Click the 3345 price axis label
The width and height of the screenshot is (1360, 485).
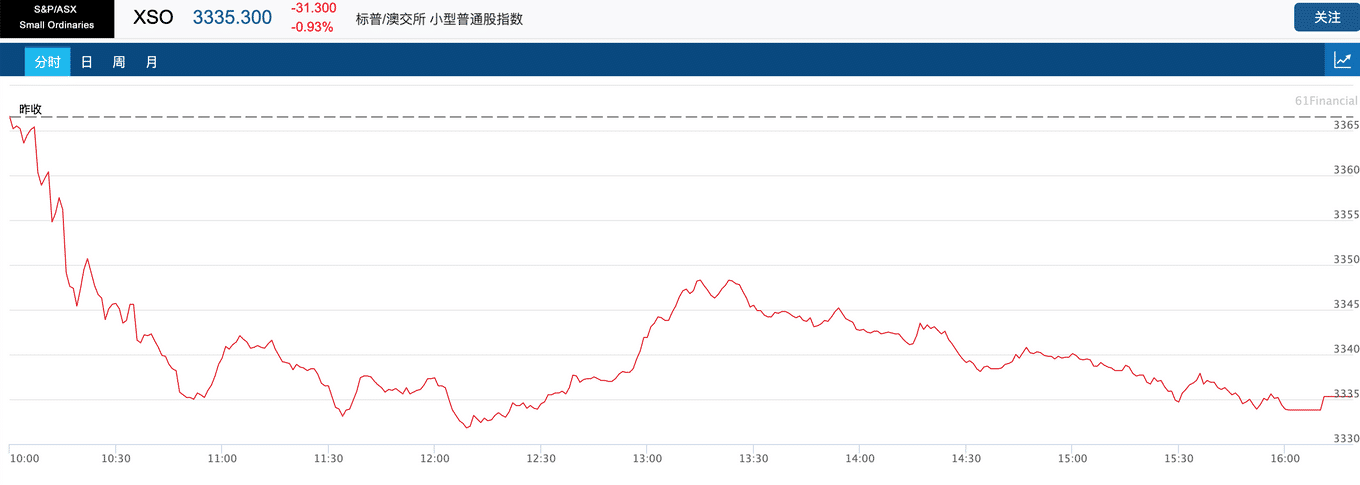tap(1346, 304)
